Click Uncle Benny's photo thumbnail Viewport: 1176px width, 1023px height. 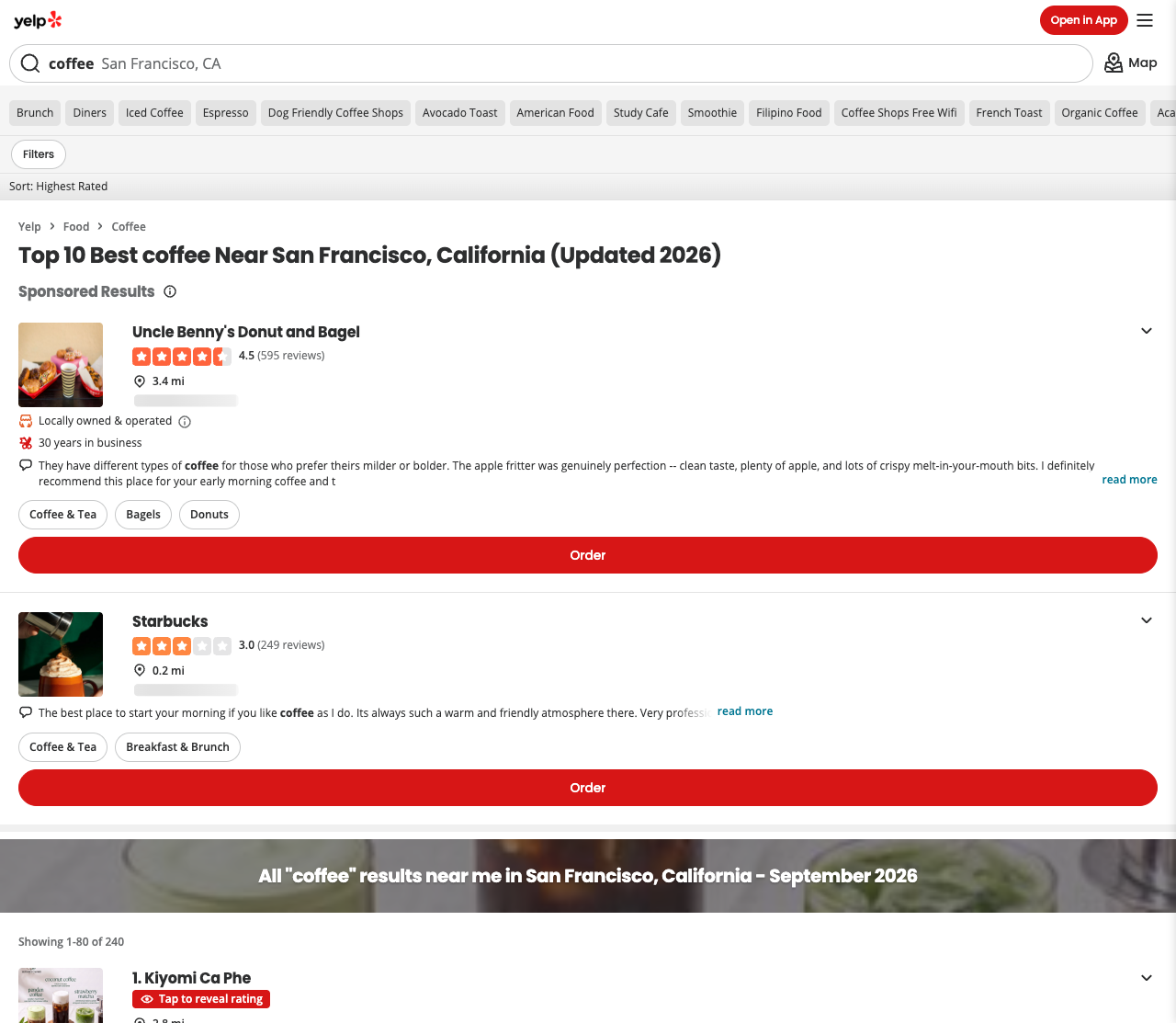61,365
